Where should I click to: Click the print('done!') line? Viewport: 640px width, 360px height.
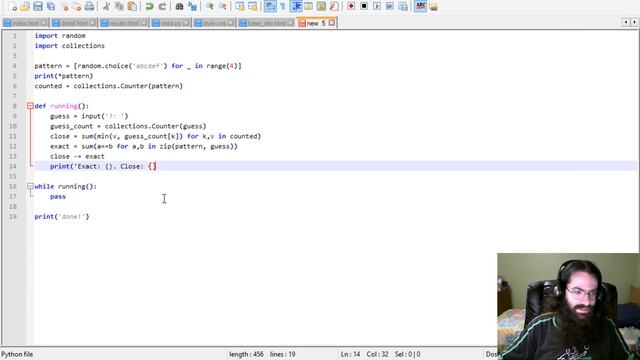point(62,216)
